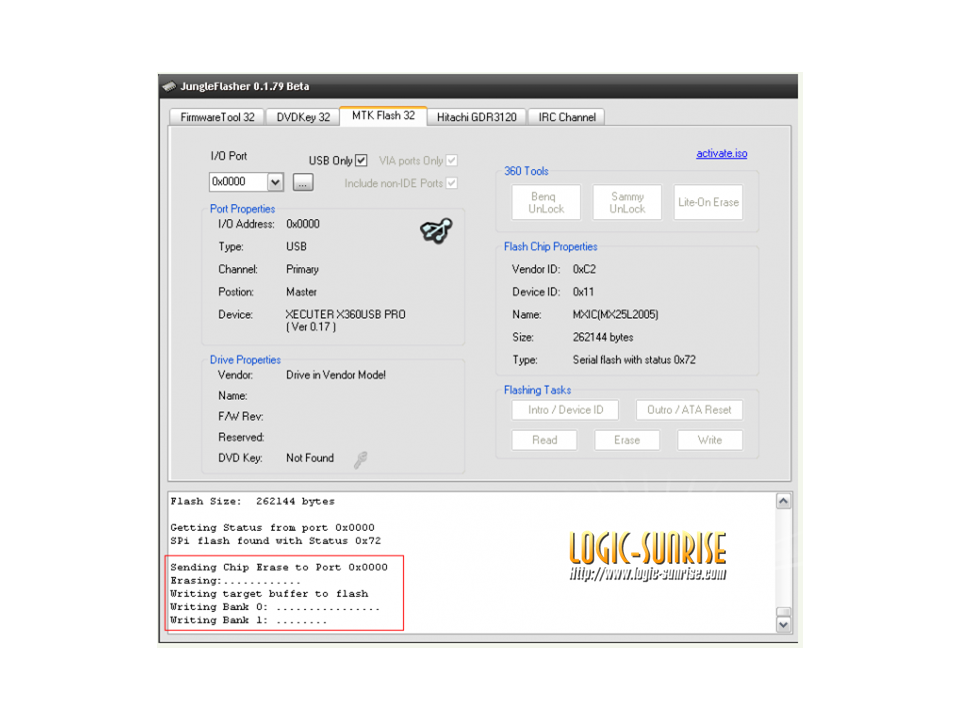960x720 pixels.
Task: Click the Postion value 'Master'
Action: point(301,292)
